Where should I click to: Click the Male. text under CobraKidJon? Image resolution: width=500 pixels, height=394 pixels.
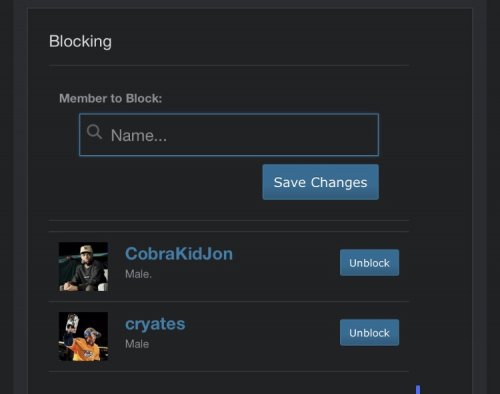coord(138,274)
